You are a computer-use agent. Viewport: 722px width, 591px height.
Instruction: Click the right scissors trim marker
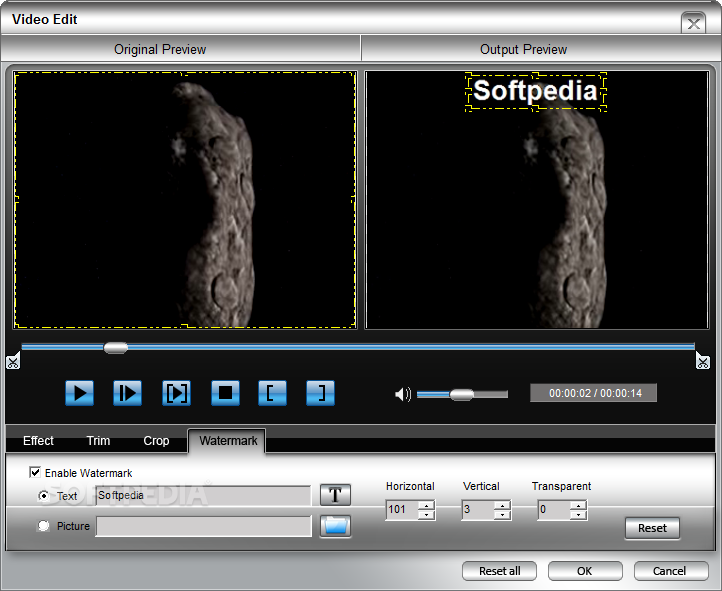click(703, 361)
